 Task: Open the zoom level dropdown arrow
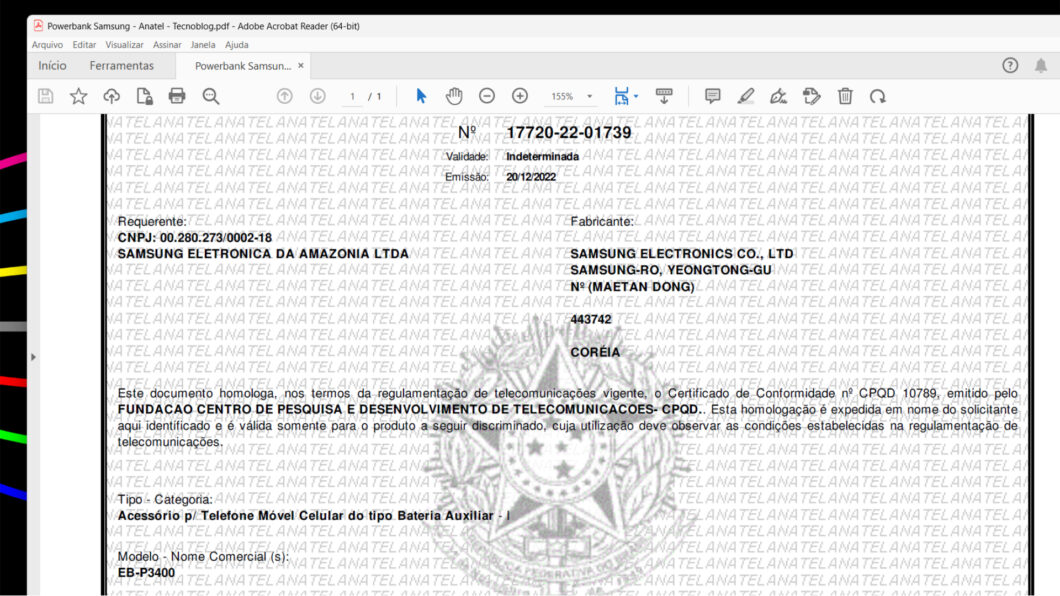[x=589, y=97]
